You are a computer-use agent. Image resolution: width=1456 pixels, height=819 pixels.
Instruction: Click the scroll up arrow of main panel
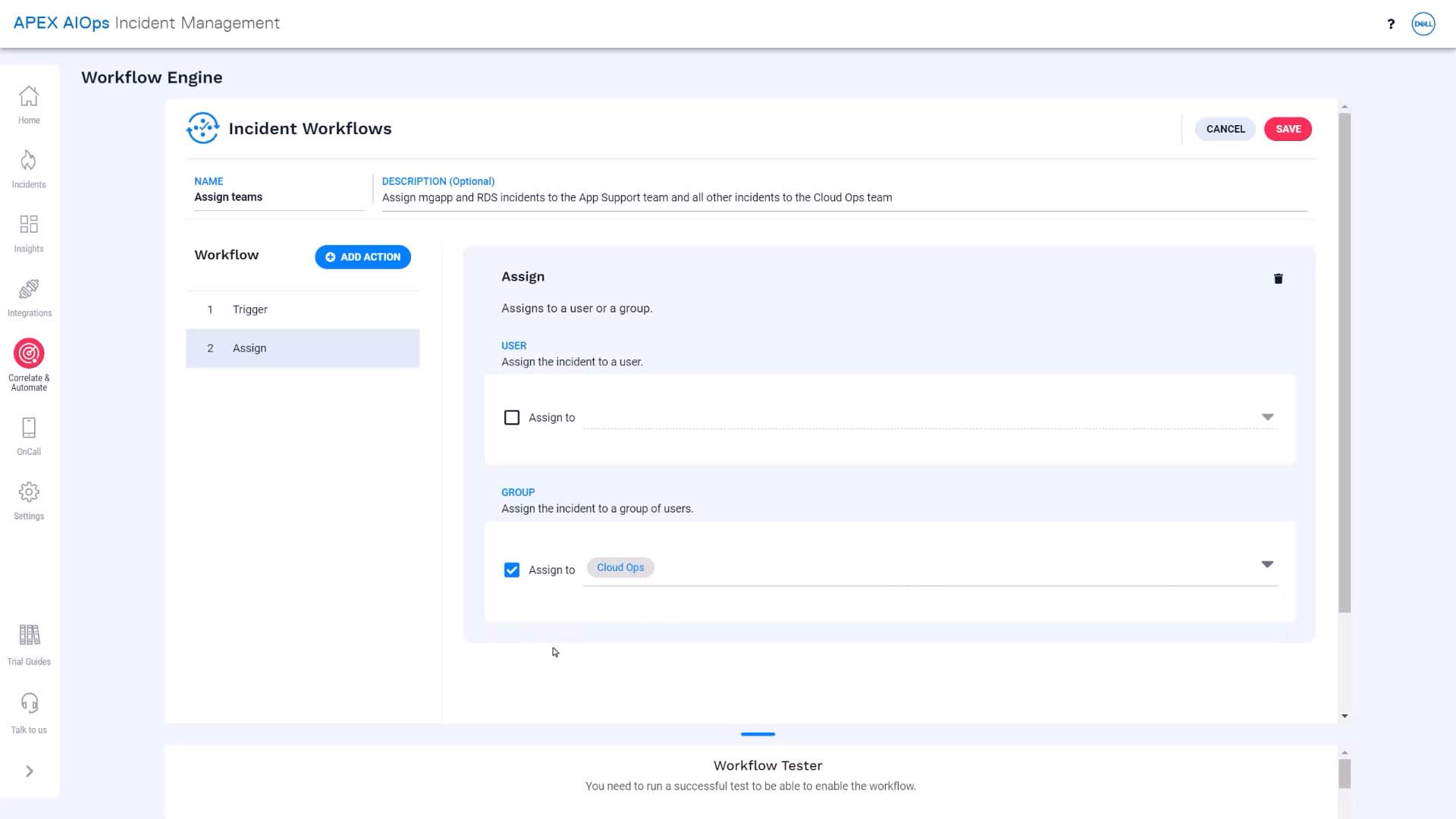[1345, 107]
